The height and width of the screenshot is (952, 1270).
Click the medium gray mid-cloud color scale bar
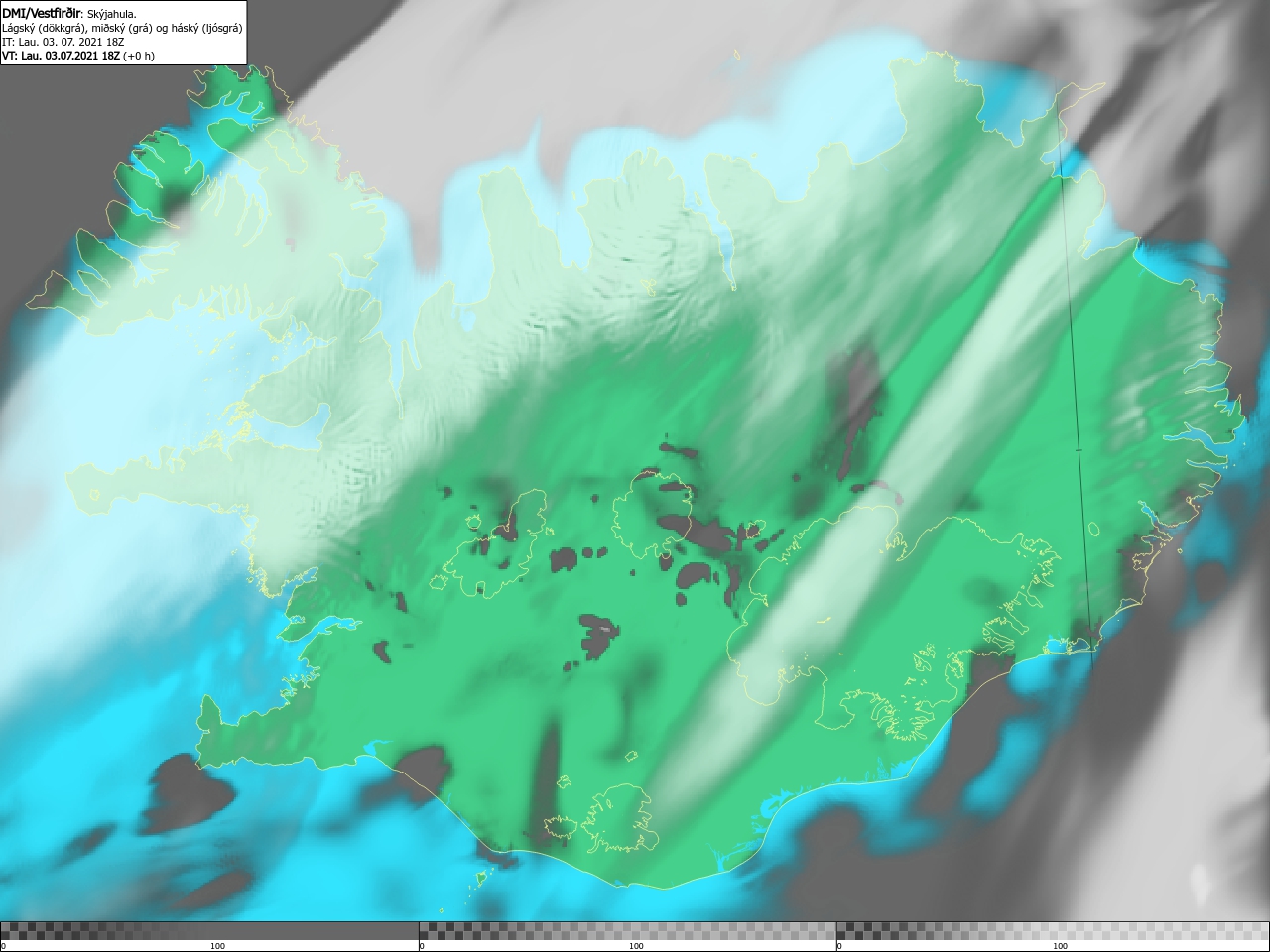(627, 930)
